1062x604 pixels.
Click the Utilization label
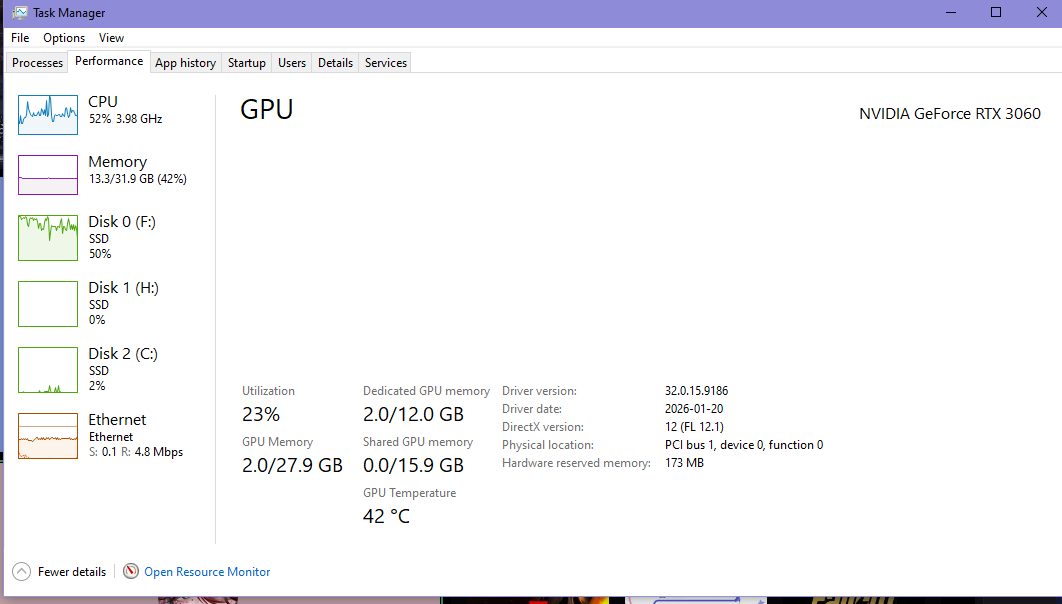click(268, 391)
